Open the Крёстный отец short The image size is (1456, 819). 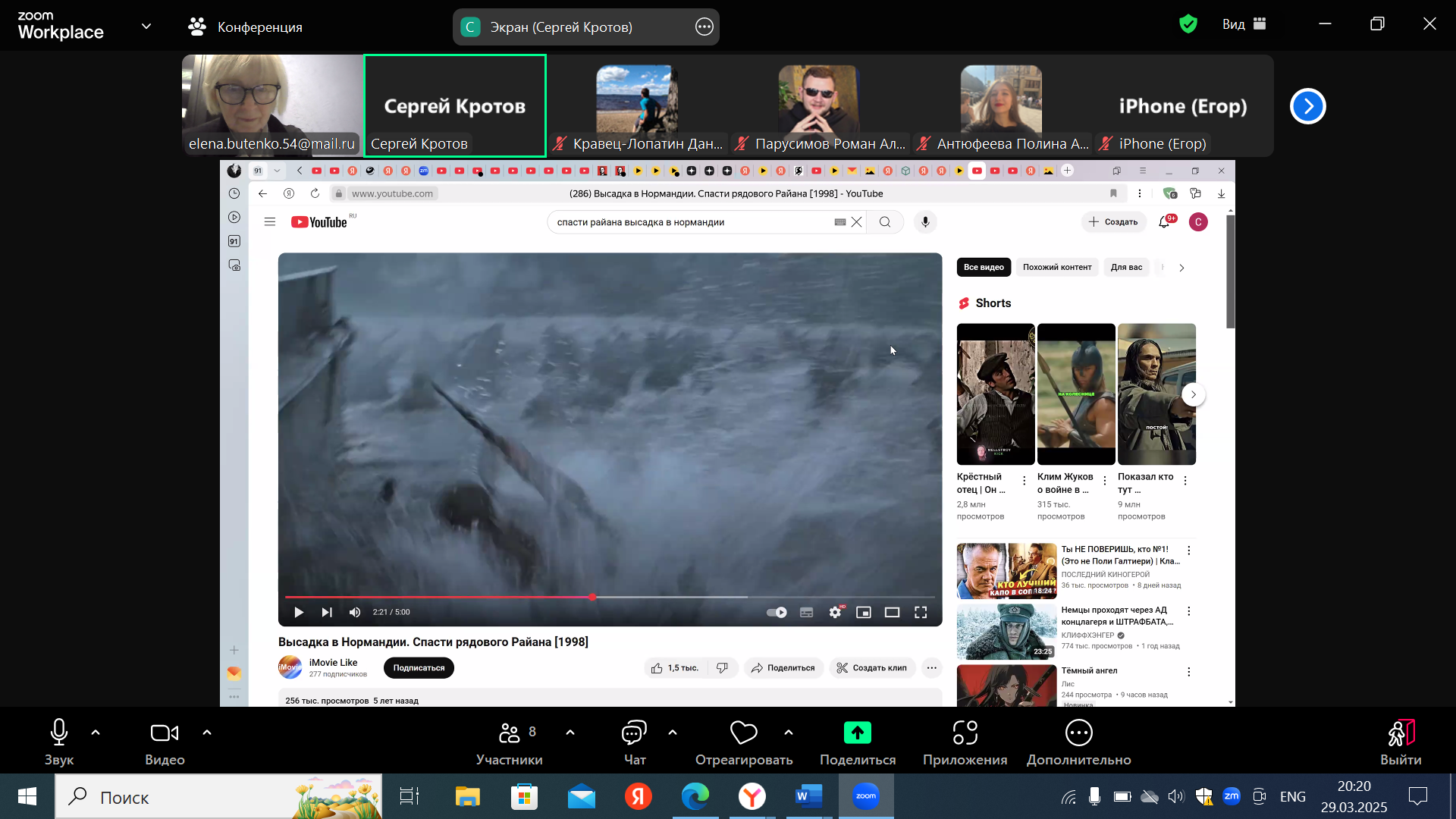click(x=996, y=394)
